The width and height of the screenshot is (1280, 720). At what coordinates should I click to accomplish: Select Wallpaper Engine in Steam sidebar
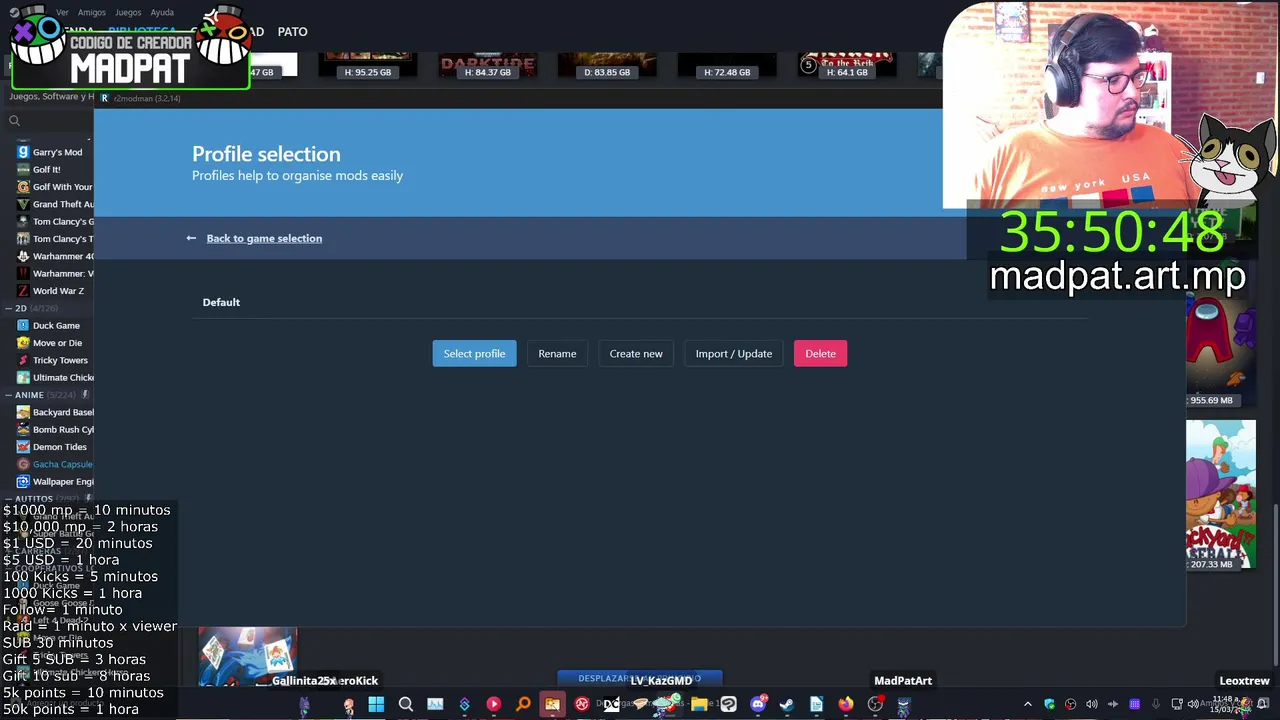(x=57, y=481)
